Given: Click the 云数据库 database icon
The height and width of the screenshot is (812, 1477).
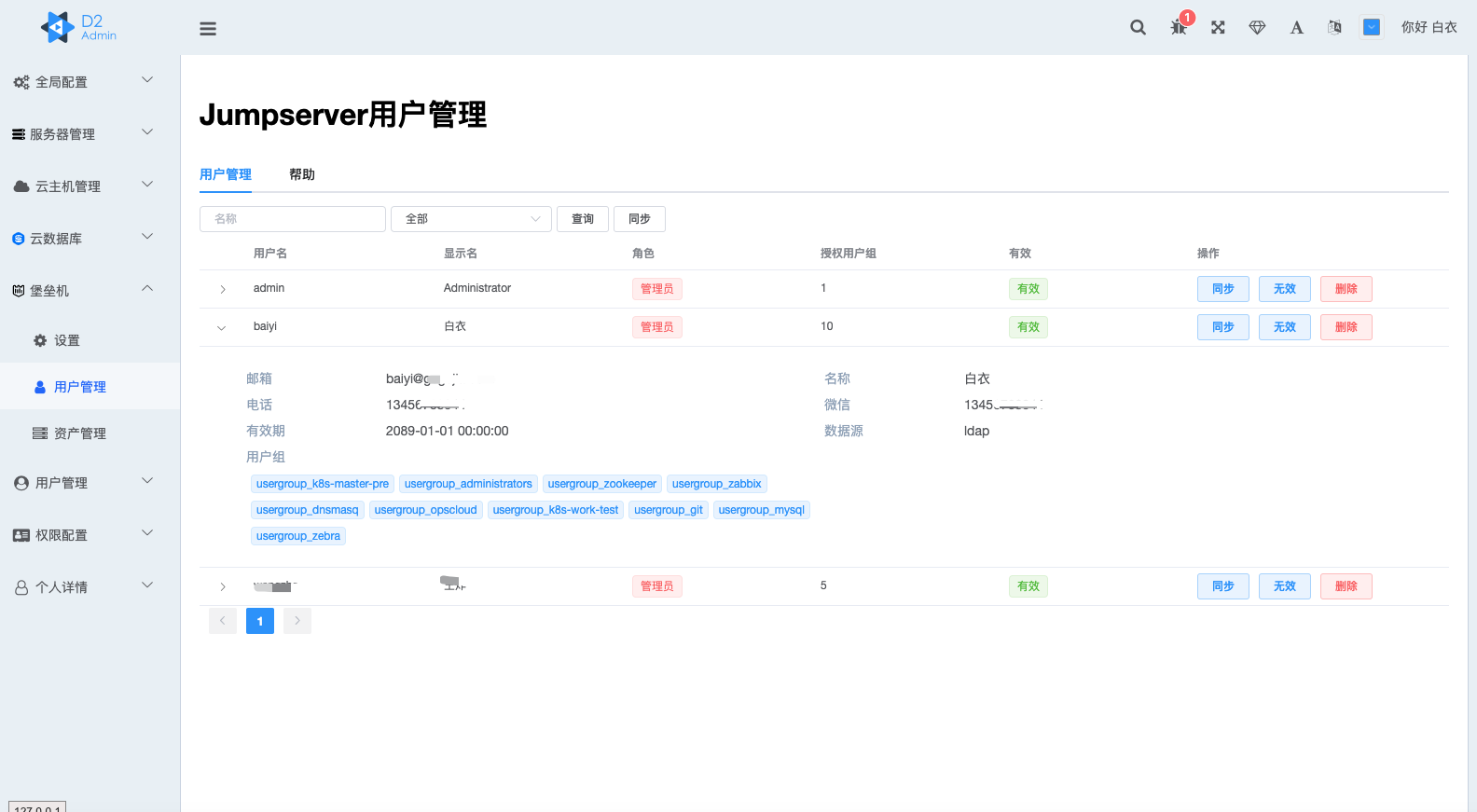Looking at the screenshot, I should 19,239.
